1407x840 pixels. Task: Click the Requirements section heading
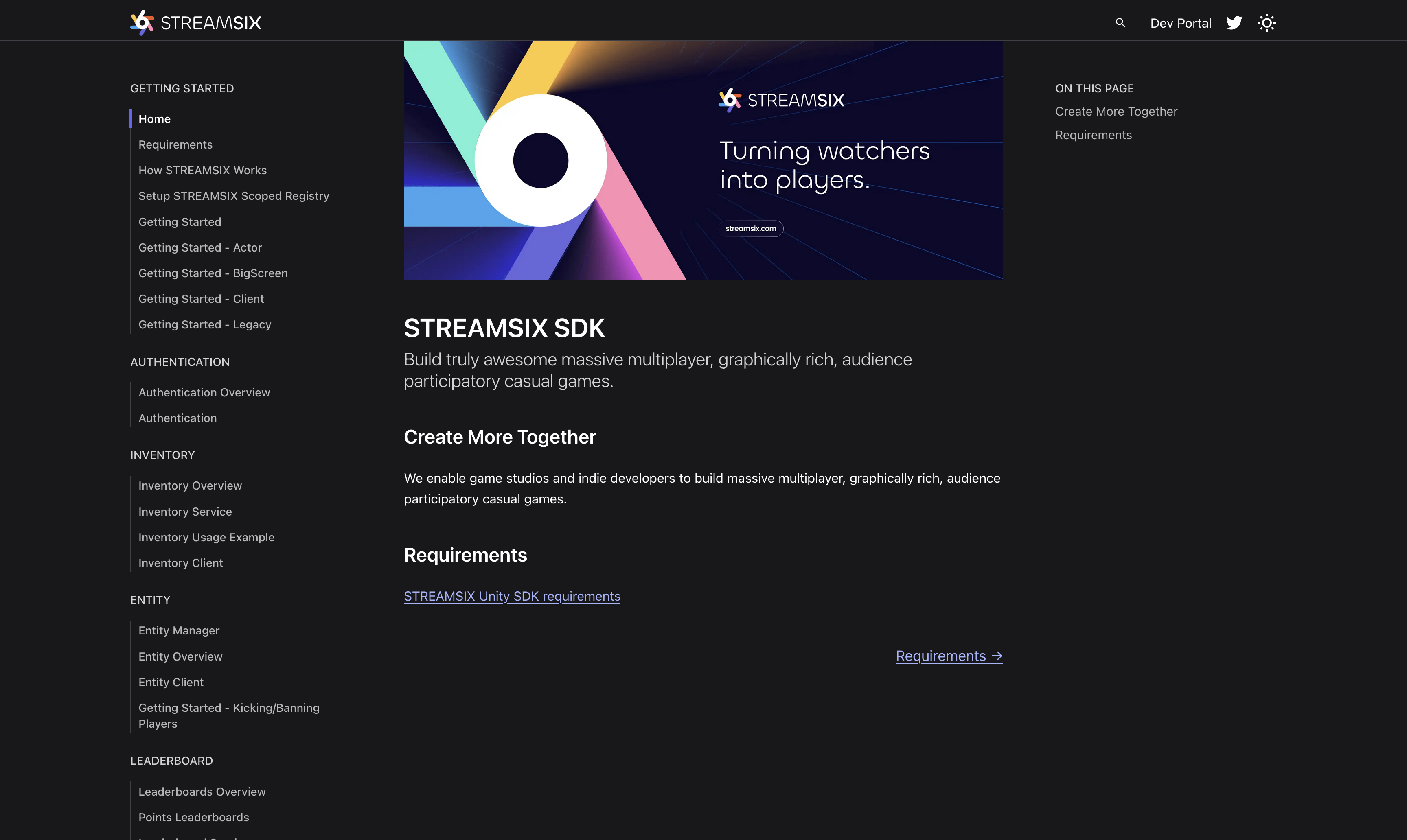[x=465, y=555]
